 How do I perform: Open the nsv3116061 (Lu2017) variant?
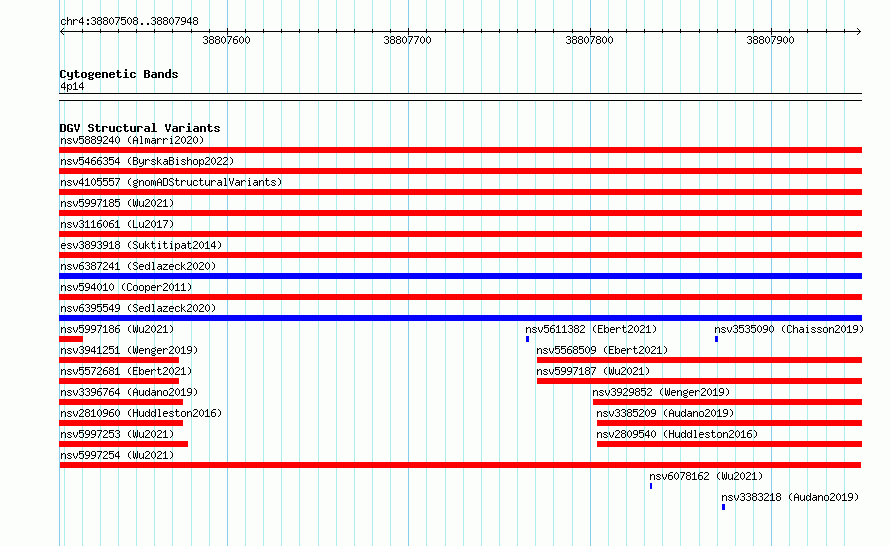(x=117, y=224)
